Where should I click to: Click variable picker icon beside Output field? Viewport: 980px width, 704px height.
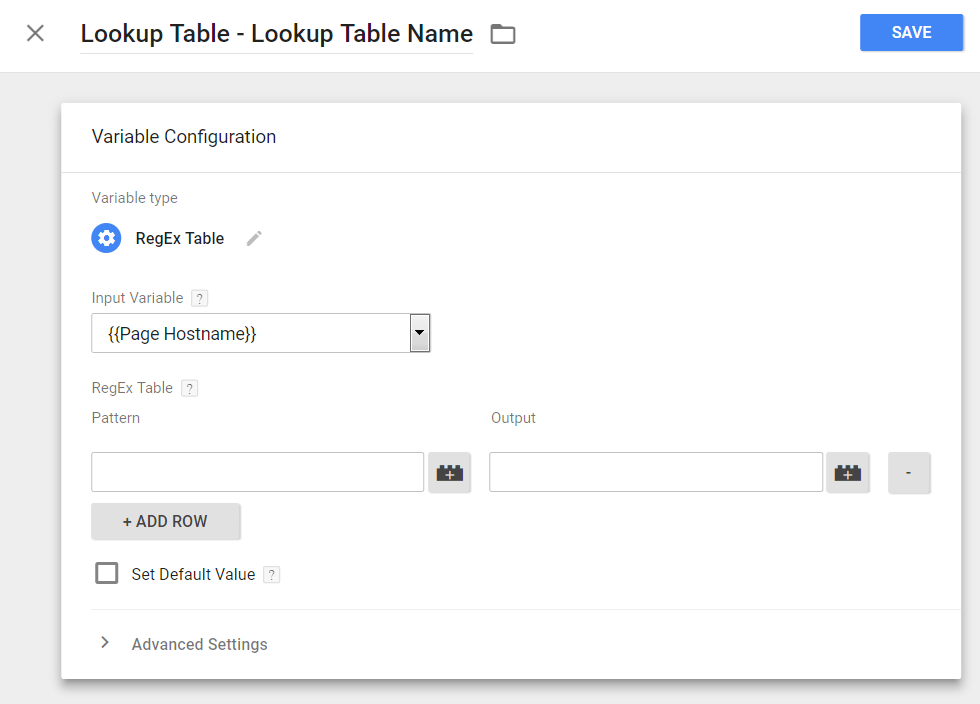[x=848, y=473]
